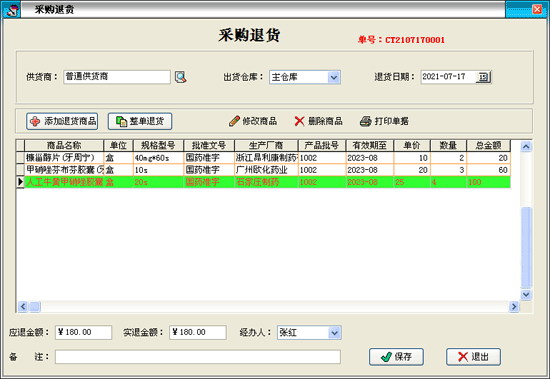Click the supplier search magnifier icon
Image resolution: width=550 pixels, height=379 pixels.
click(x=181, y=77)
